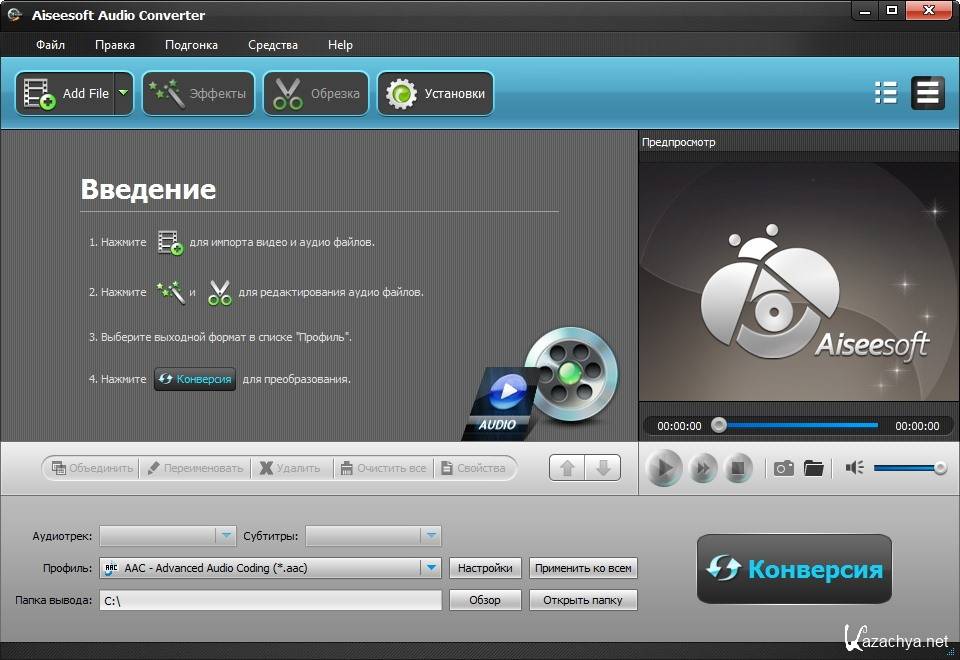The image size is (960, 660).
Task: Click the Add File film icon
Action: click(40, 94)
